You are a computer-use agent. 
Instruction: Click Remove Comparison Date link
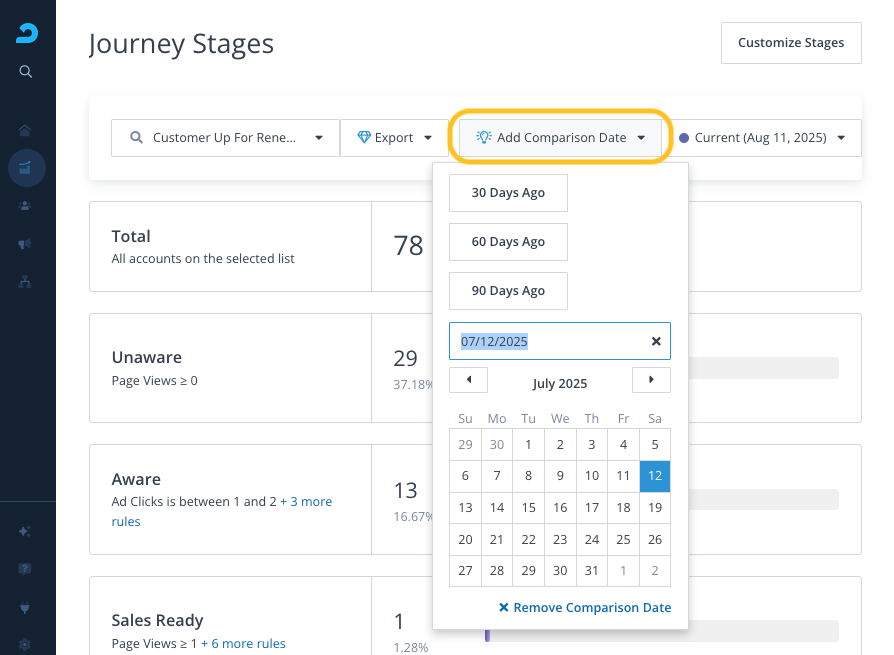click(x=585, y=608)
